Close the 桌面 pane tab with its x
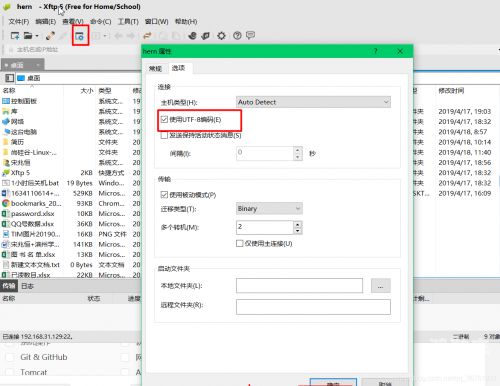 38,65
